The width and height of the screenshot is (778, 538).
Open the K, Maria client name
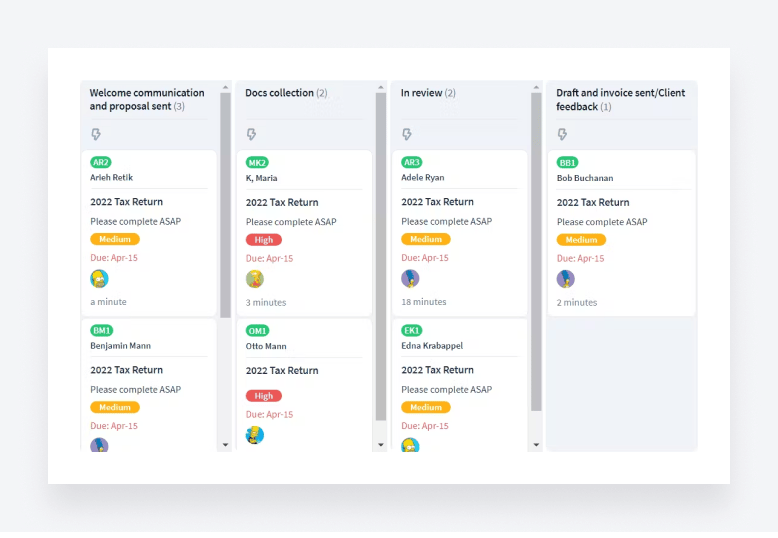[x=261, y=178]
